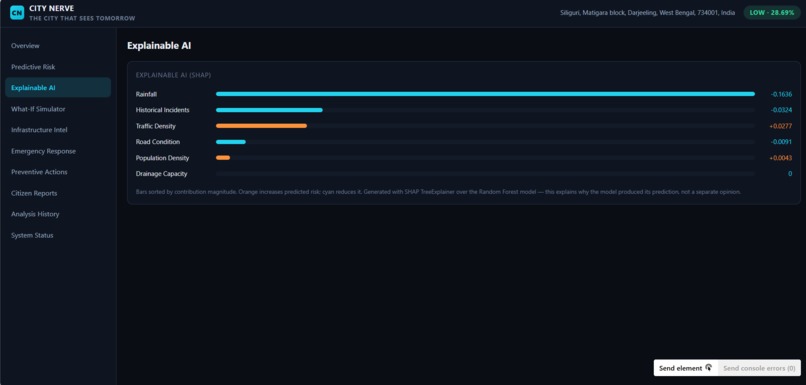Viewport: 806px width, 385px height.
Task: Click the CN City Nerve logo icon
Action: tap(17, 13)
